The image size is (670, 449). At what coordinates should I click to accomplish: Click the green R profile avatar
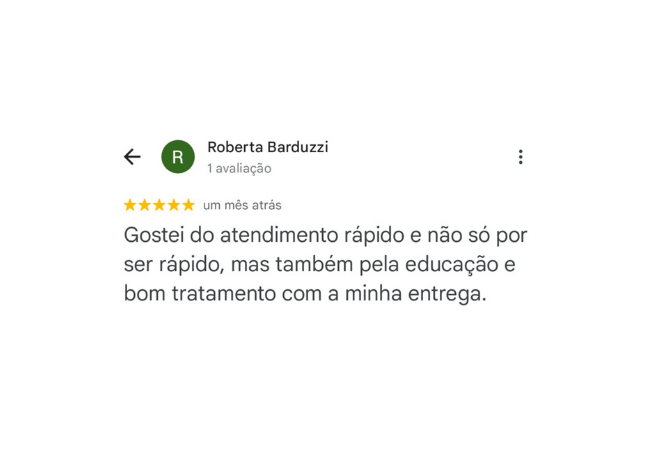178,157
